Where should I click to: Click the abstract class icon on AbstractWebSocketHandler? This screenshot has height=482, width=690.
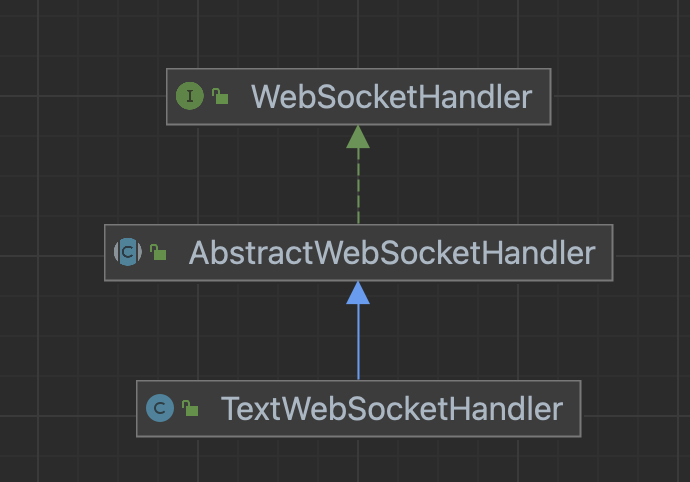pyautogui.click(x=128, y=252)
